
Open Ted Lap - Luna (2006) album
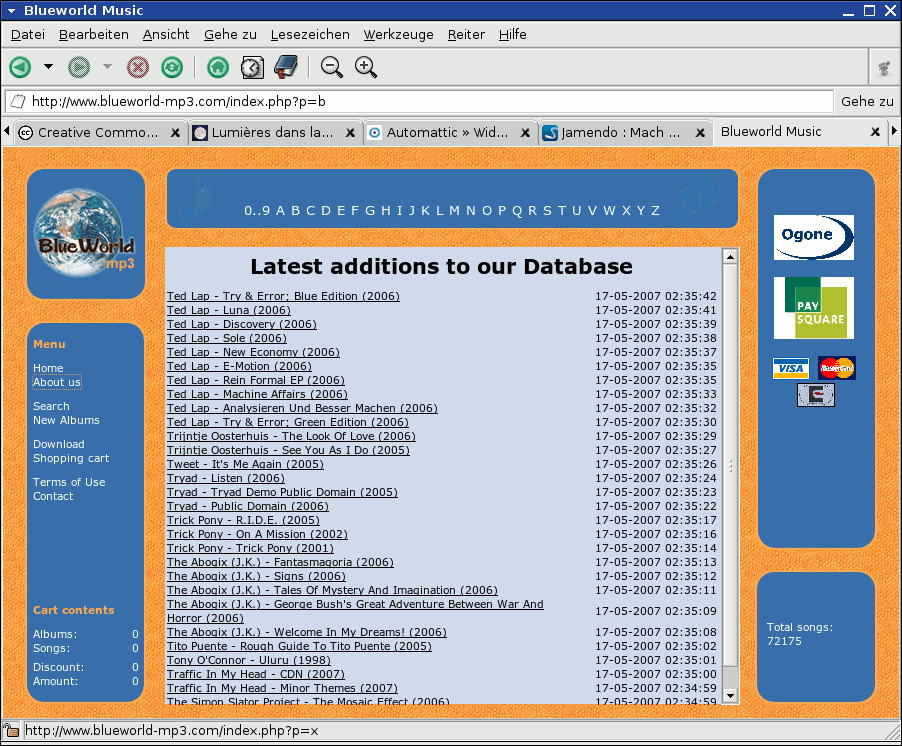coord(229,311)
